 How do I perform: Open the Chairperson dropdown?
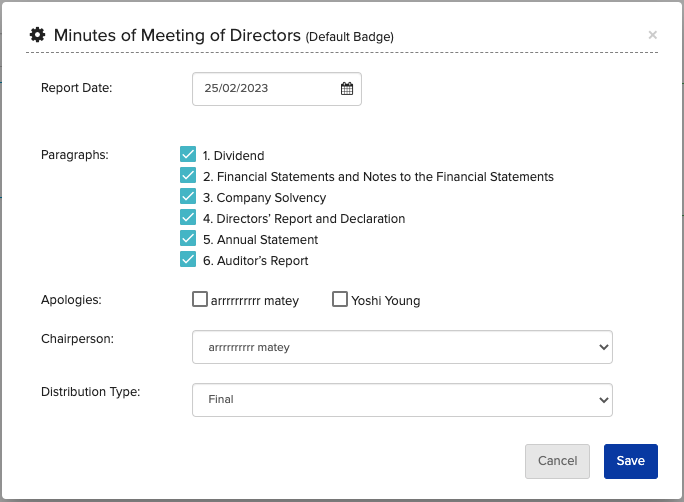(402, 347)
